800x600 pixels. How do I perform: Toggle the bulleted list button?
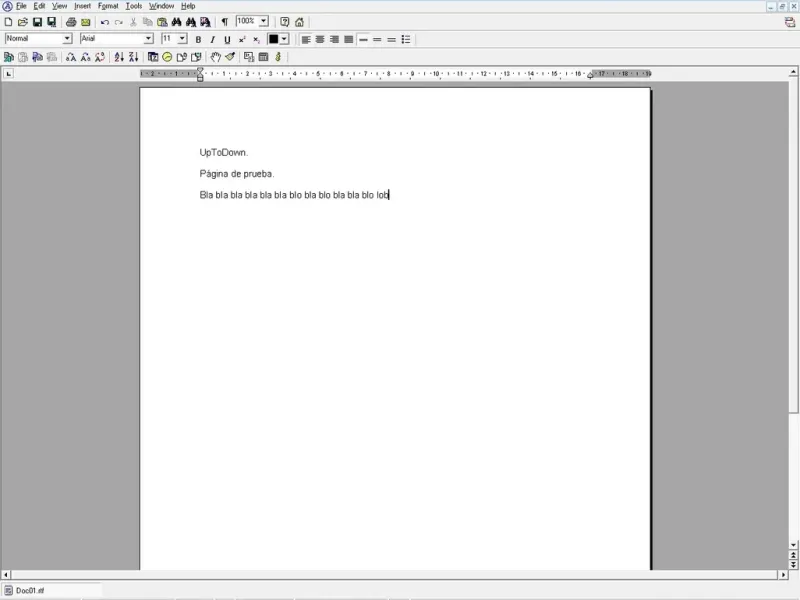(406, 39)
